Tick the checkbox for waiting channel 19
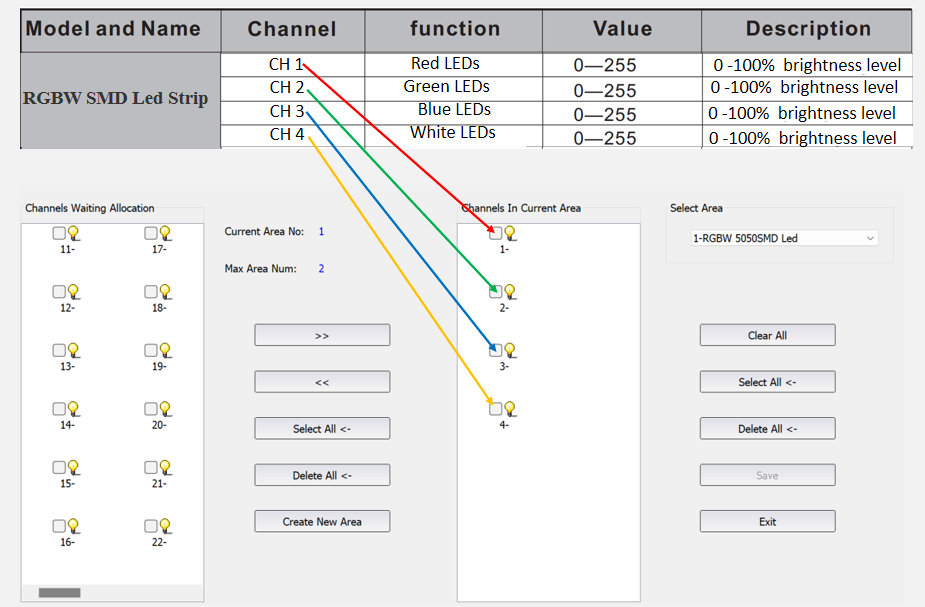The image size is (925, 607). coord(151,350)
